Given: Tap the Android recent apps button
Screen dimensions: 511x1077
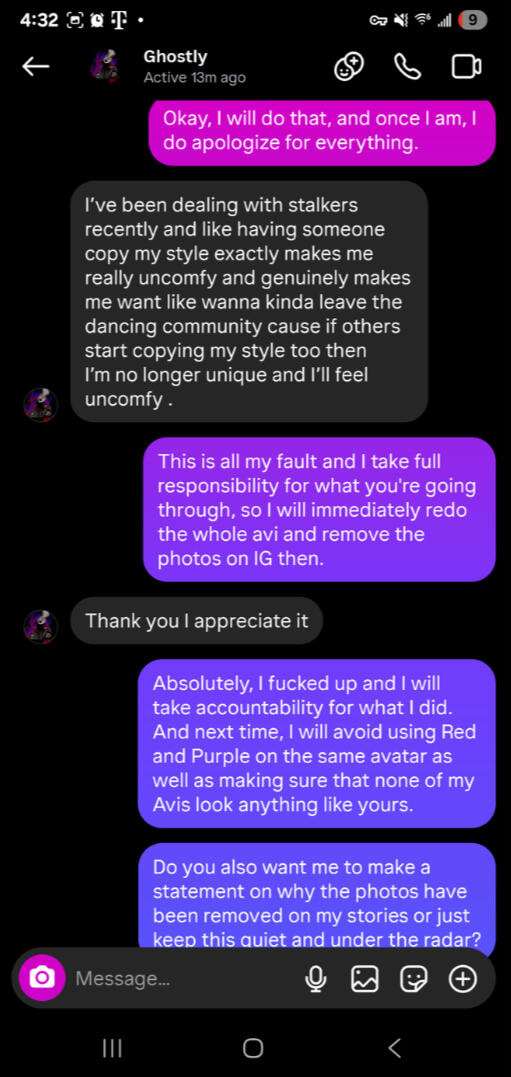Looking at the screenshot, I should [x=112, y=1047].
